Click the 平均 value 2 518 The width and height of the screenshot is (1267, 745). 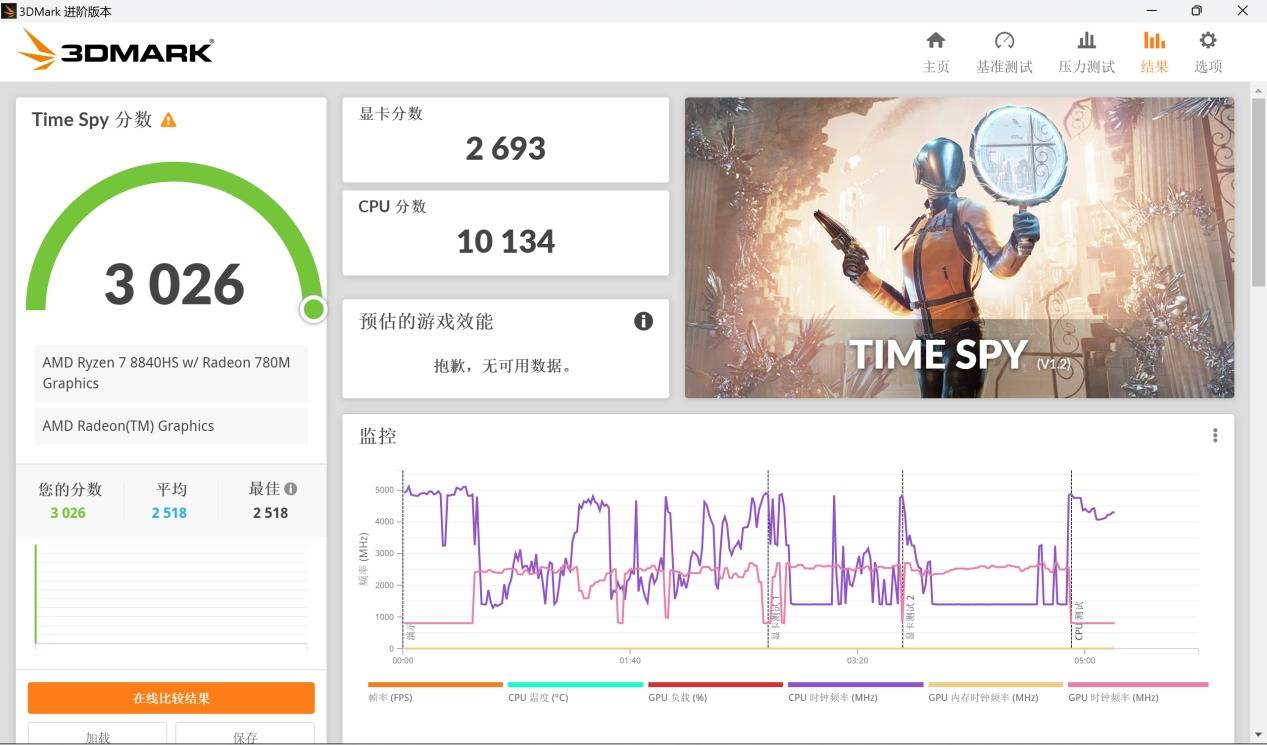point(169,513)
